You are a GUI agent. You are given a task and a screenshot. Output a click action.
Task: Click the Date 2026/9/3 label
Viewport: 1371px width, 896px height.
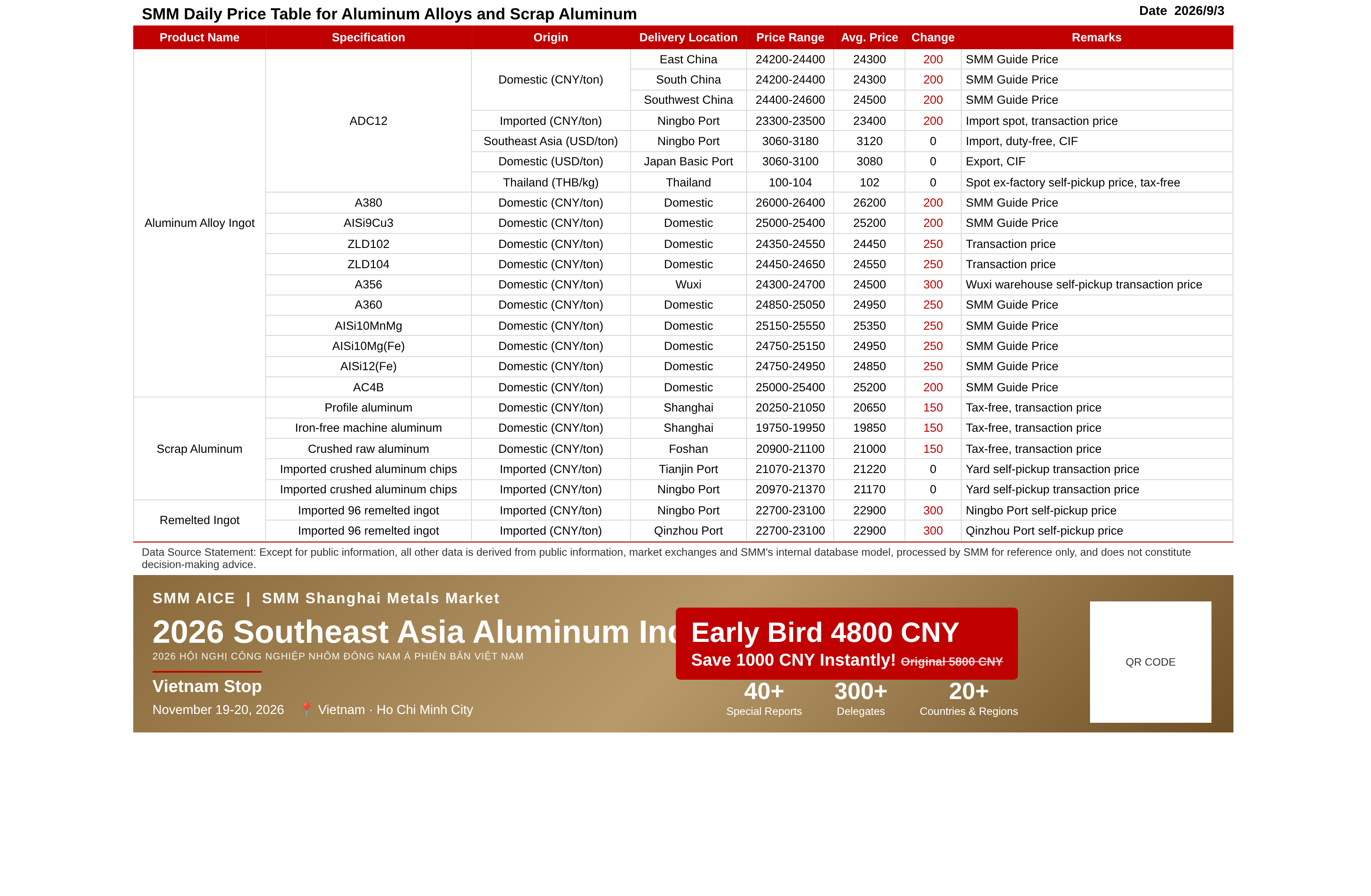(1181, 11)
